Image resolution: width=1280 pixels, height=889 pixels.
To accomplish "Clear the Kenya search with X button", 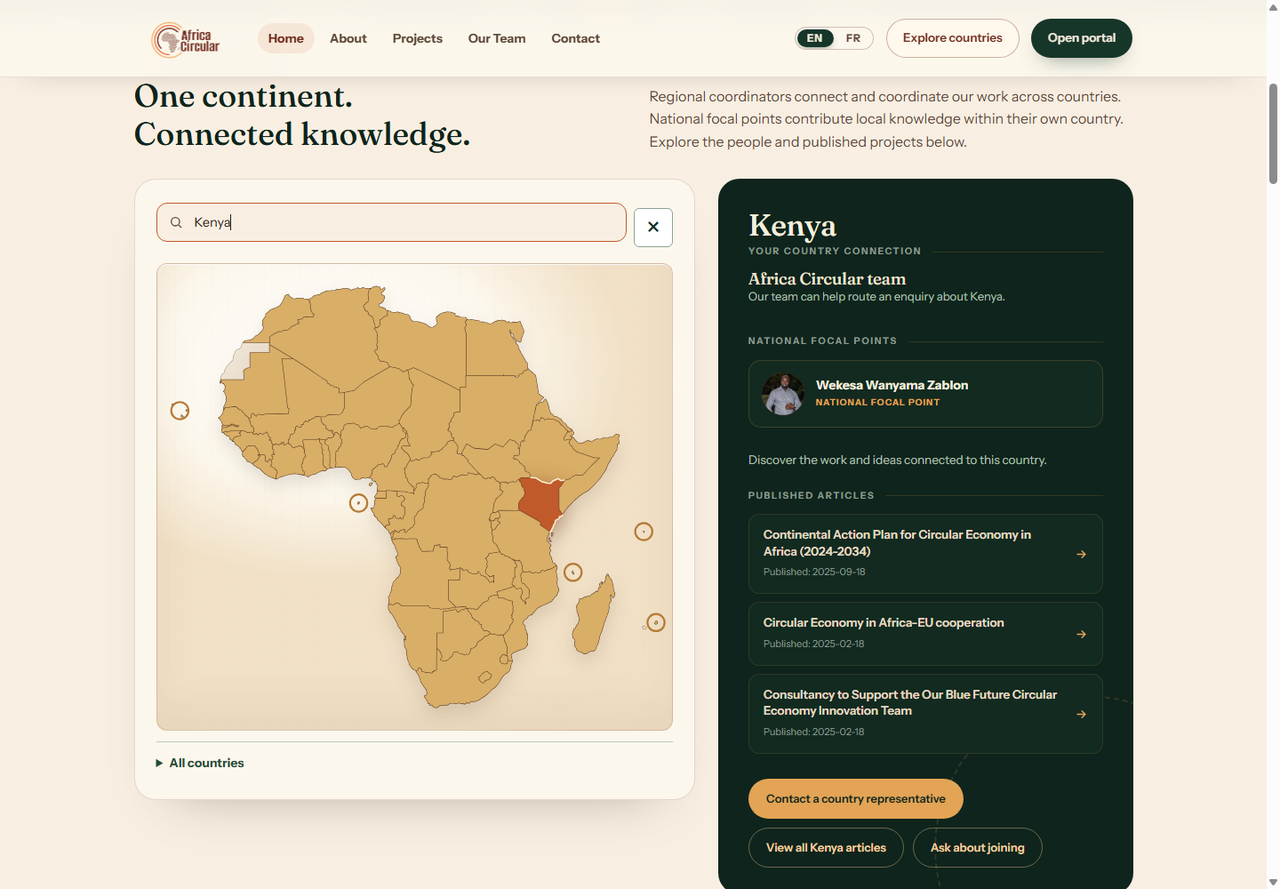I will point(653,227).
